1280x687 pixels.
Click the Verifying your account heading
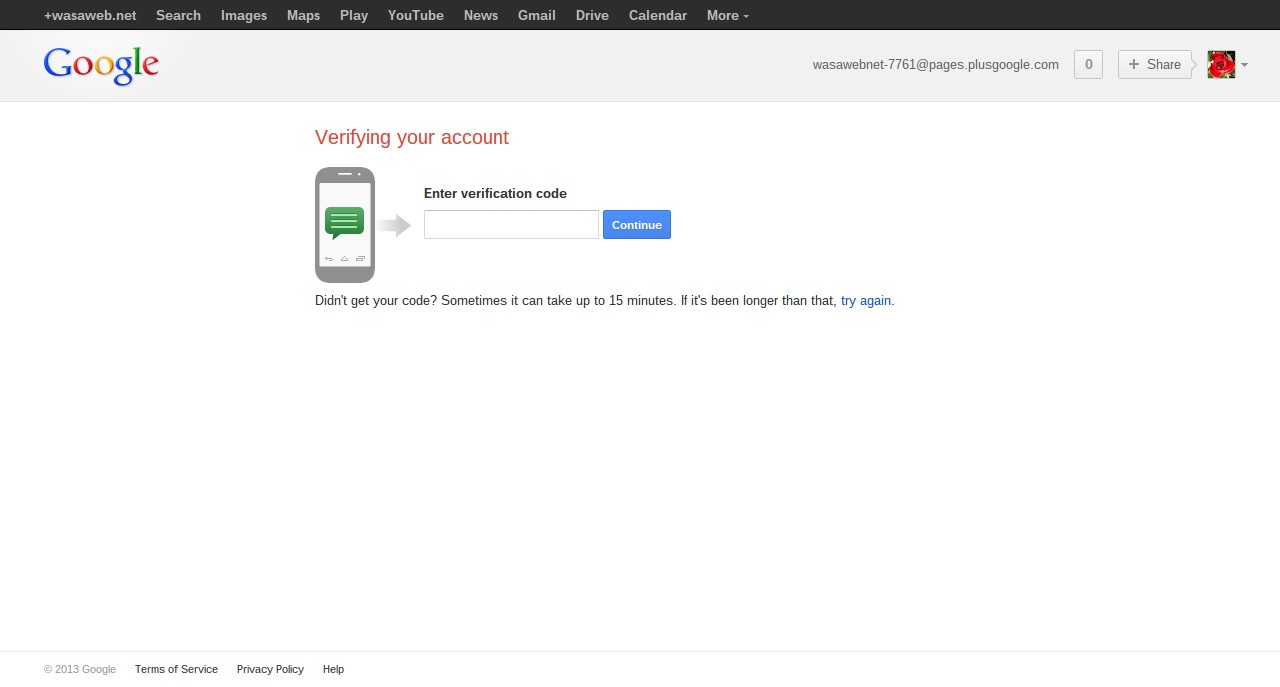point(412,137)
